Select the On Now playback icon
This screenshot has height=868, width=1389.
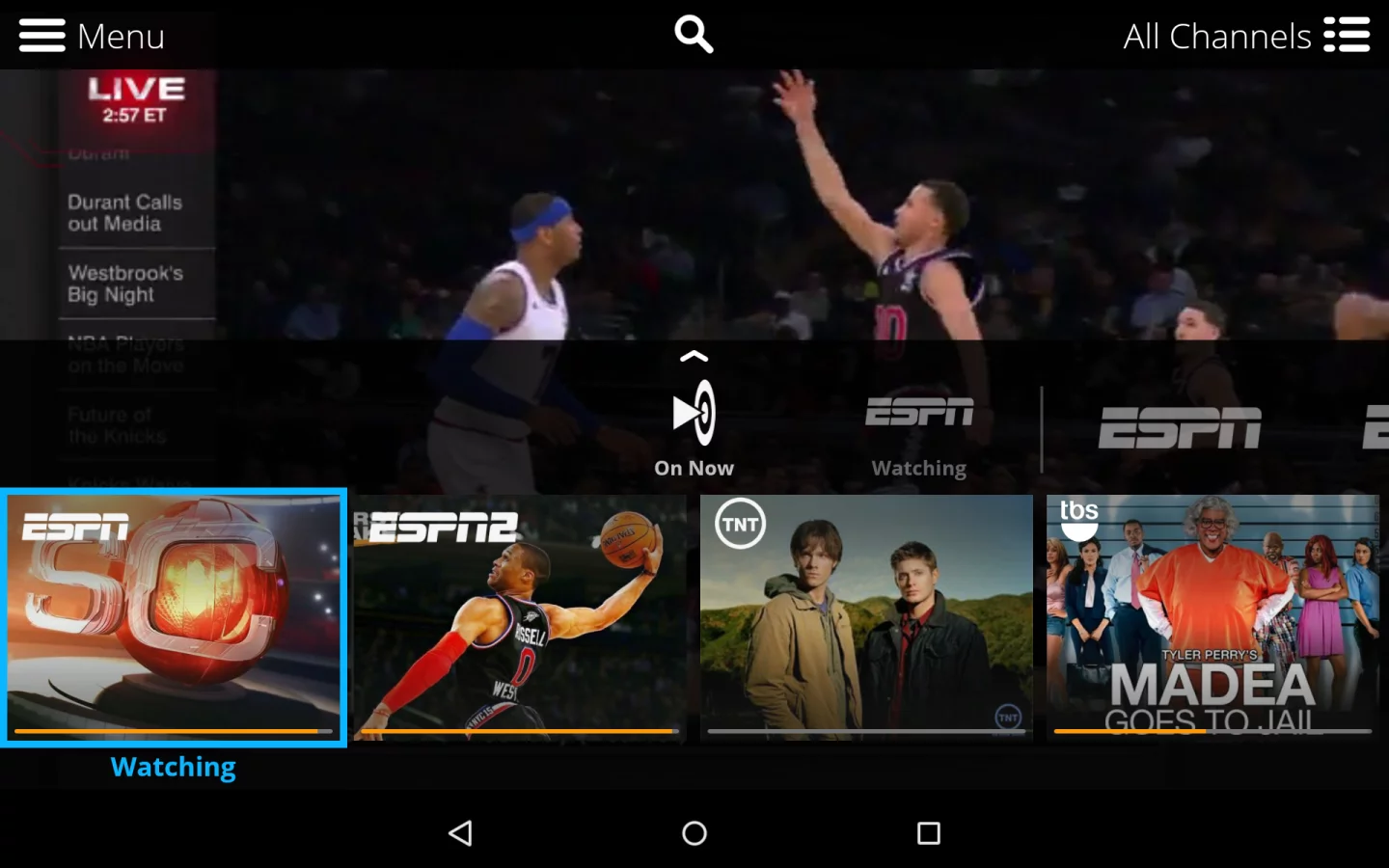click(694, 412)
